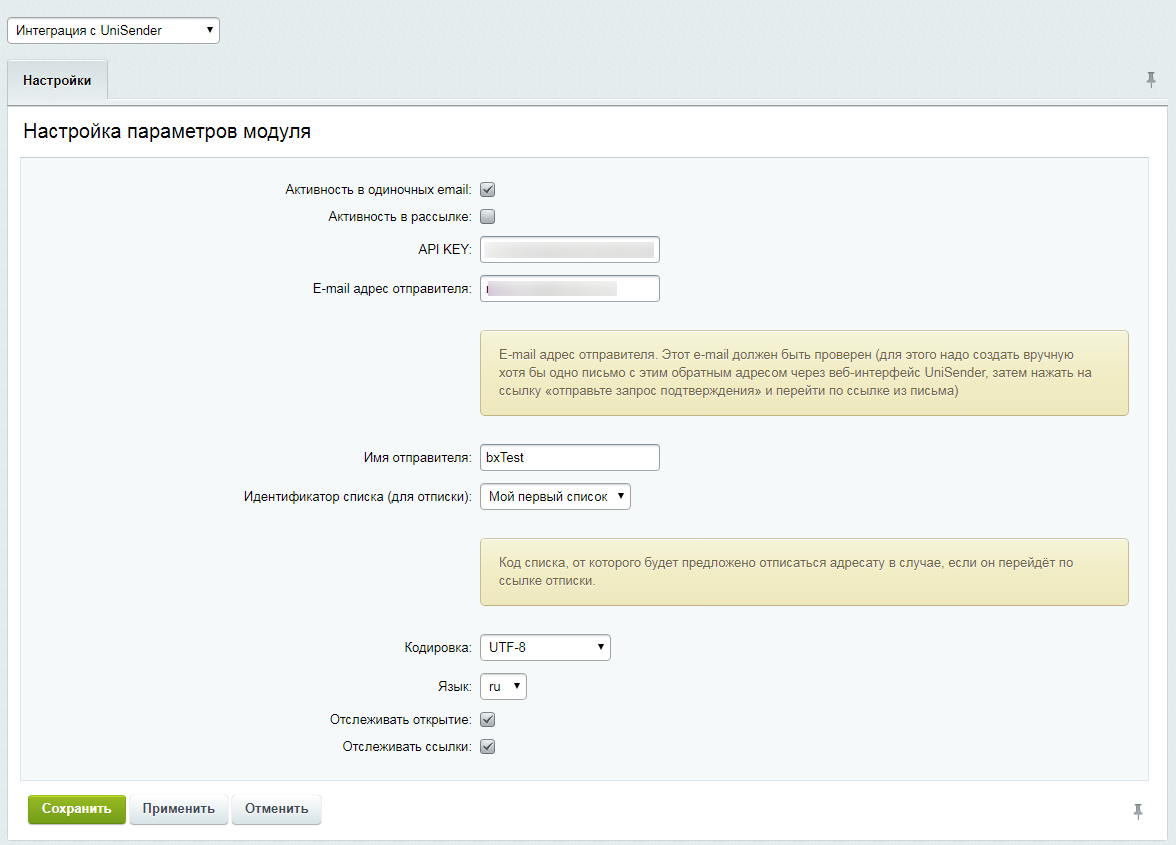Click the E-mail адрес отправителя field

click(570, 289)
